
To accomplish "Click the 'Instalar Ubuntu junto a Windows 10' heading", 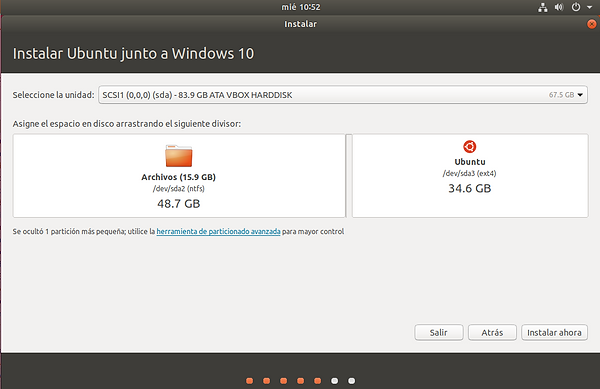I will click(x=134, y=54).
